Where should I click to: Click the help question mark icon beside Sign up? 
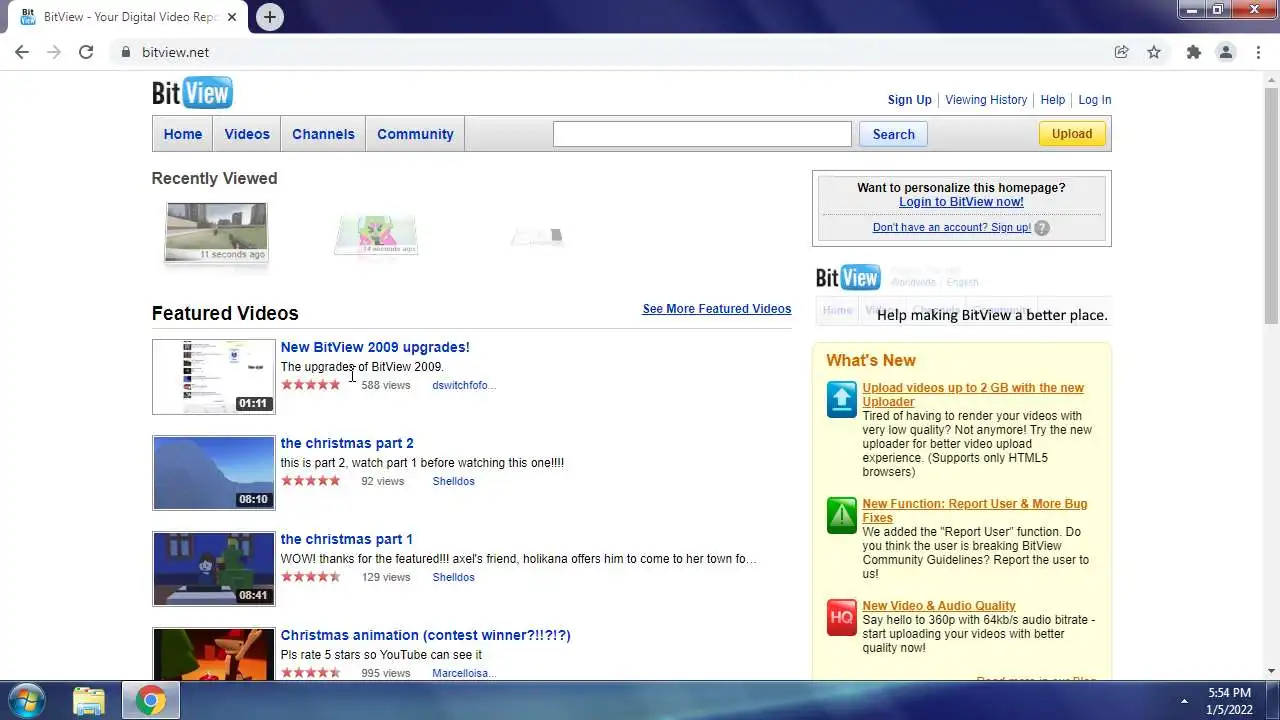[1042, 228]
